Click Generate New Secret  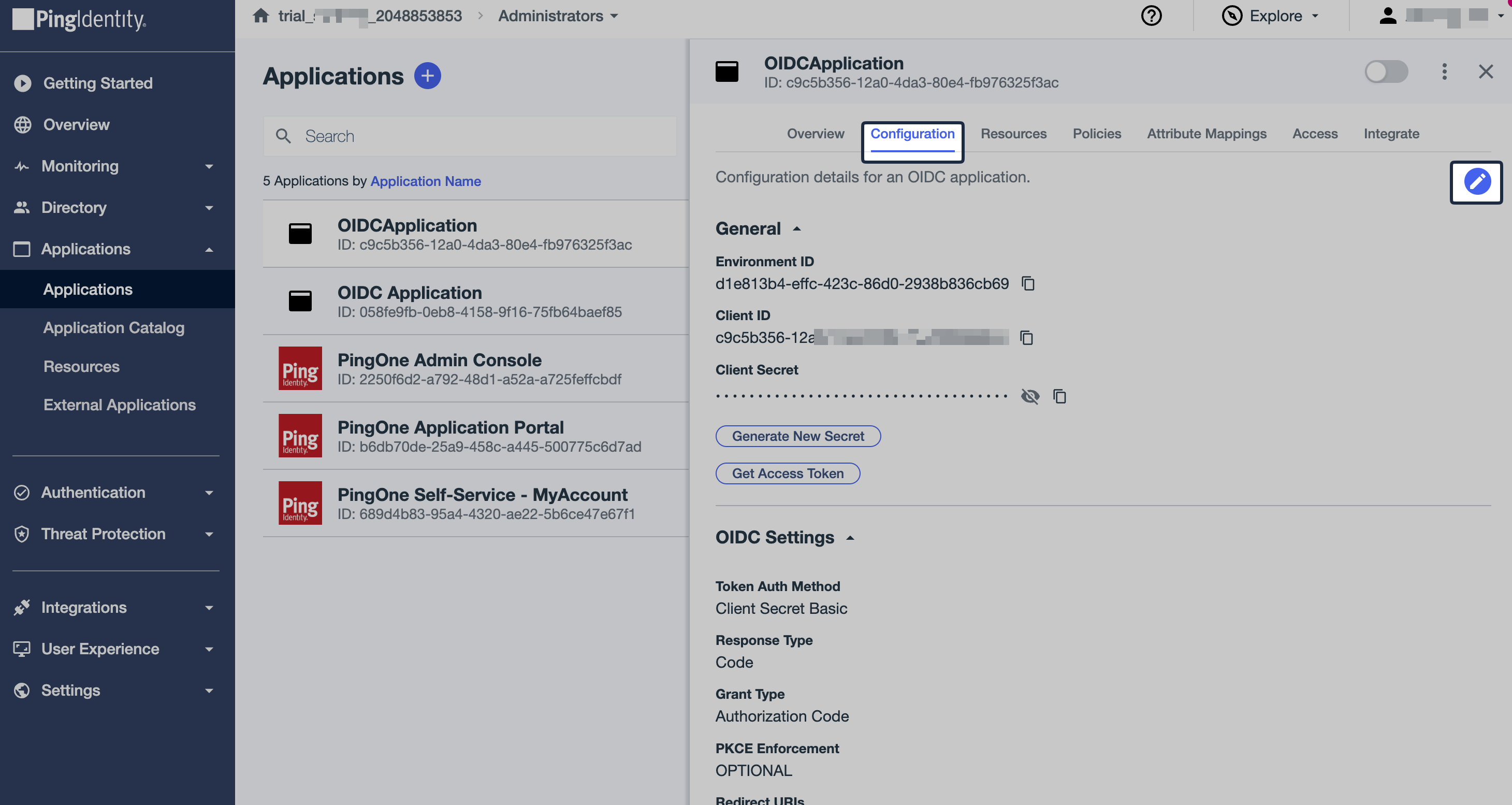(x=797, y=436)
